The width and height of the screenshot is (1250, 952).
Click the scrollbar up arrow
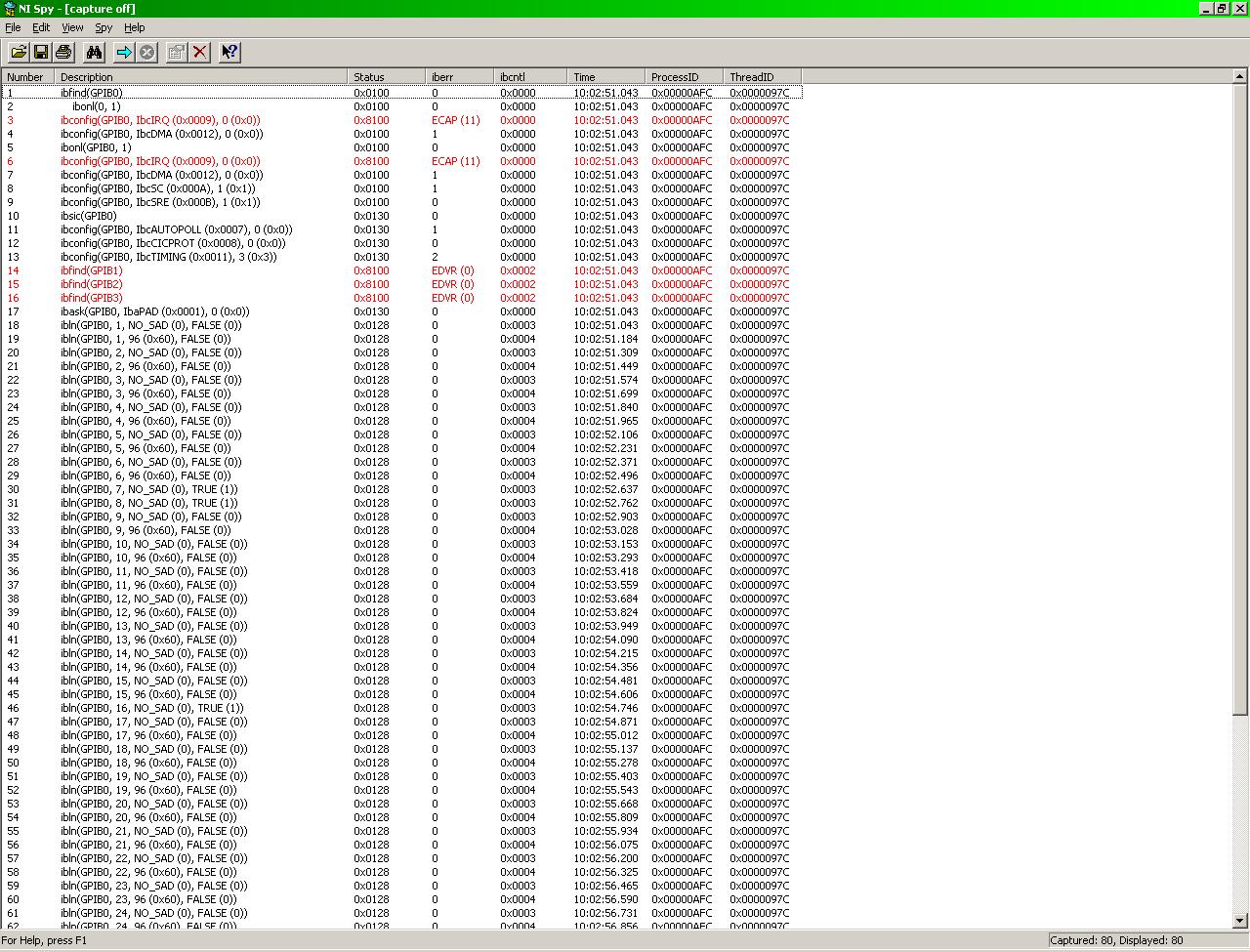click(1240, 76)
